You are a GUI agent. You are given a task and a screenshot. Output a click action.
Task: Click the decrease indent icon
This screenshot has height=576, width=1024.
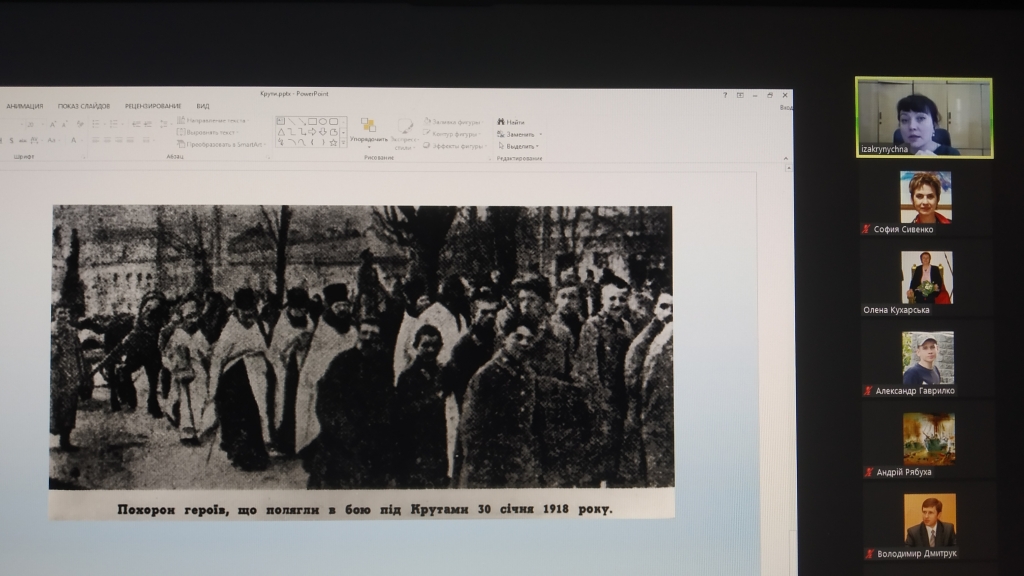(x=136, y=124)
